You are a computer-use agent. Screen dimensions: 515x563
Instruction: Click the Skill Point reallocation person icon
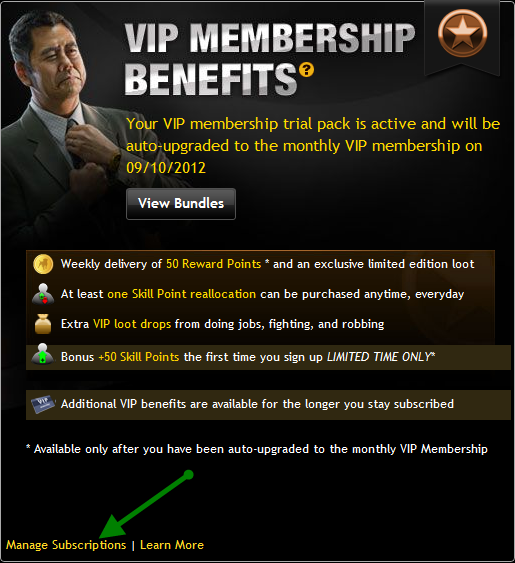[43, 294]
